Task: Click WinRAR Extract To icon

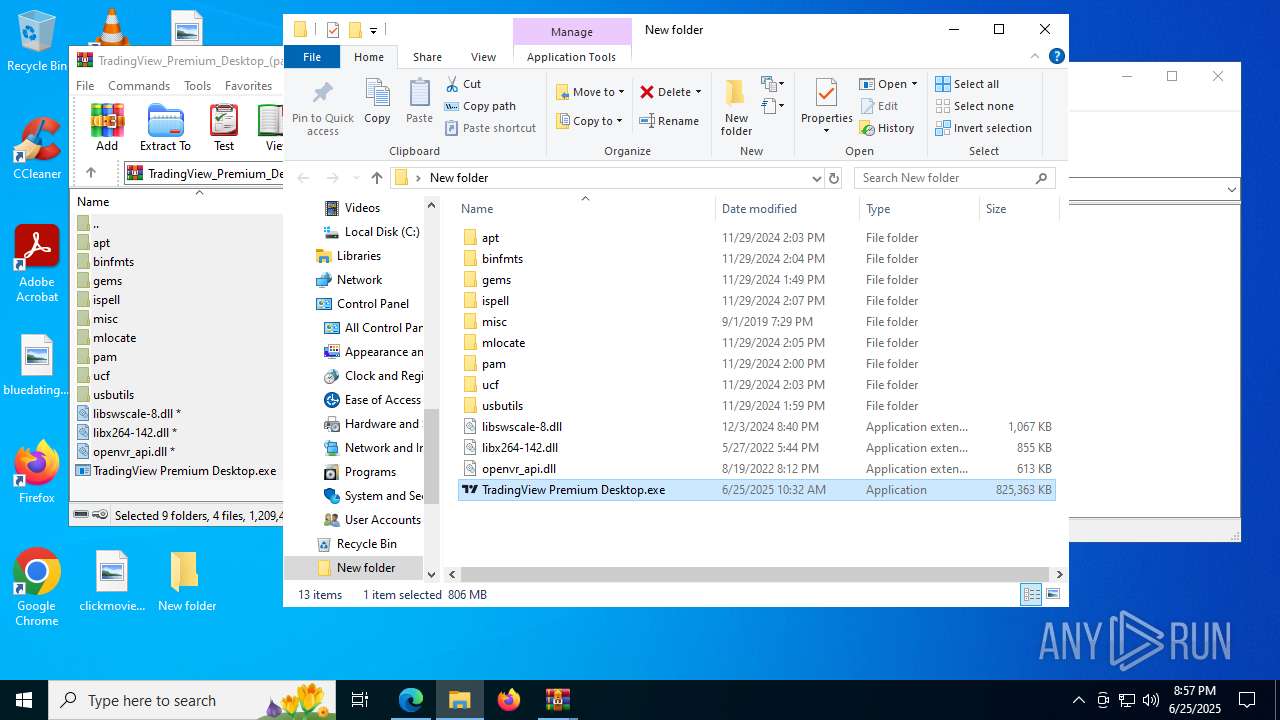Action: click(x=165, y=127)
